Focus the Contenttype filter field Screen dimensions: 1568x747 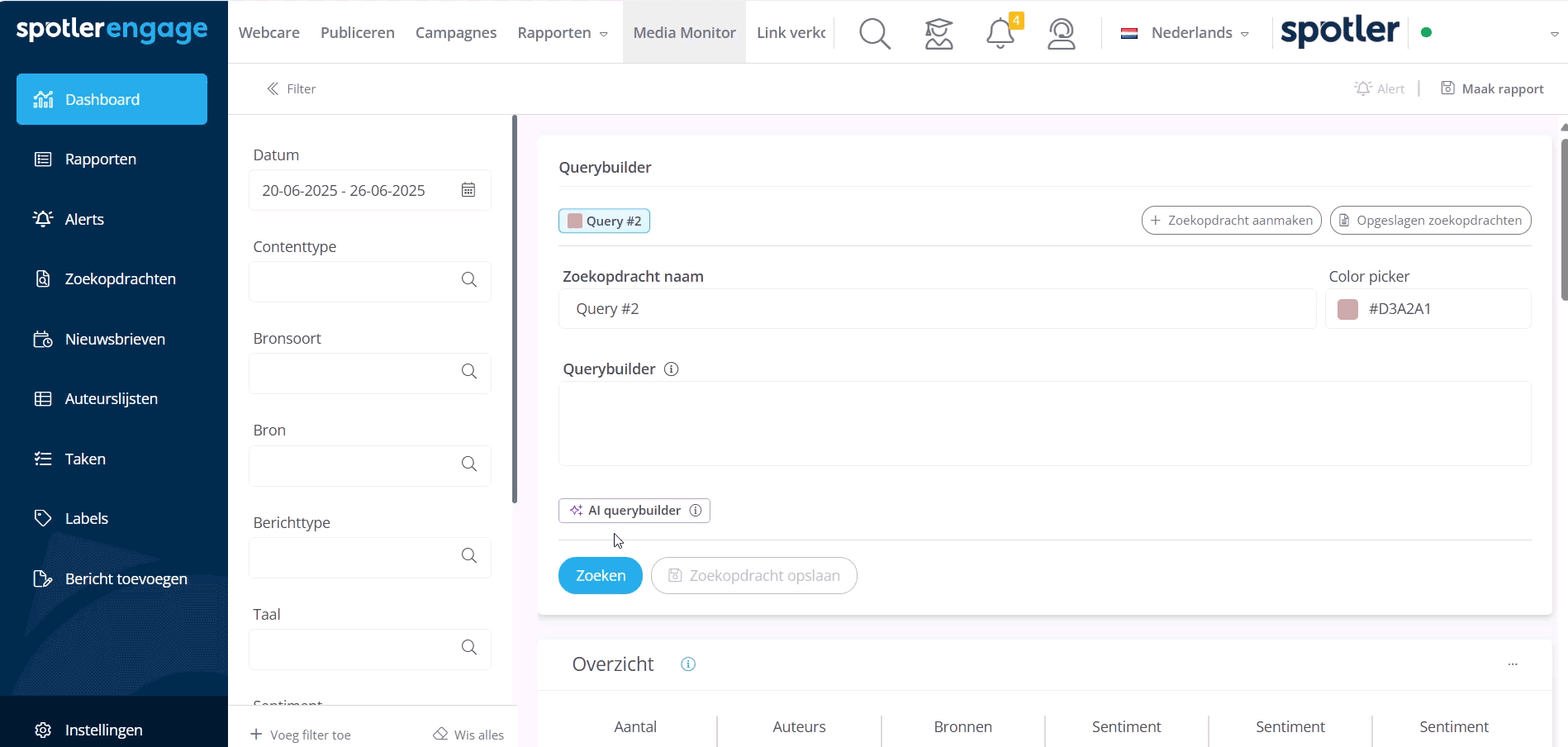[x=370, y=282]
